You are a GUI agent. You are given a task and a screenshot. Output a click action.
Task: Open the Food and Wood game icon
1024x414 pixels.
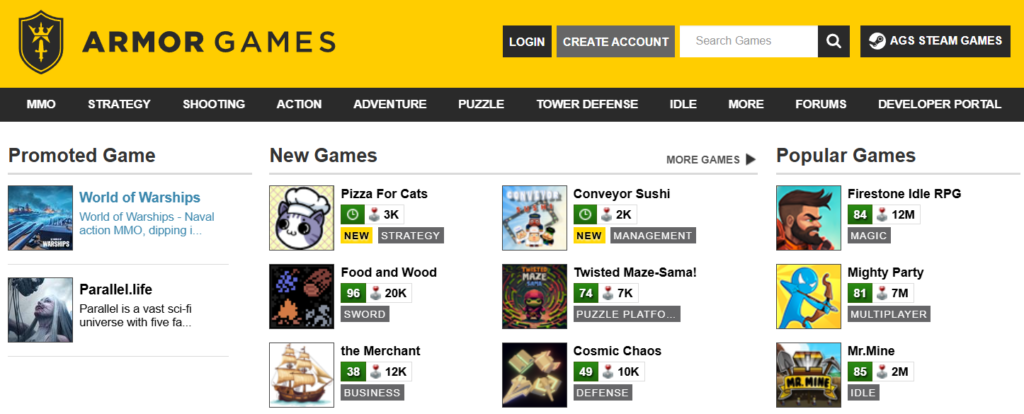click(301, 296)
